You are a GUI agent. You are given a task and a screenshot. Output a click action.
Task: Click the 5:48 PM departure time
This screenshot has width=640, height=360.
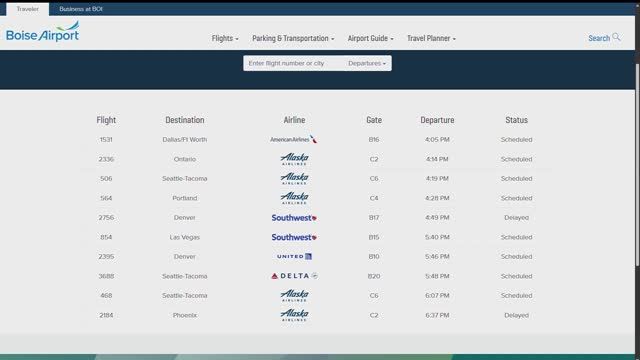437,276
